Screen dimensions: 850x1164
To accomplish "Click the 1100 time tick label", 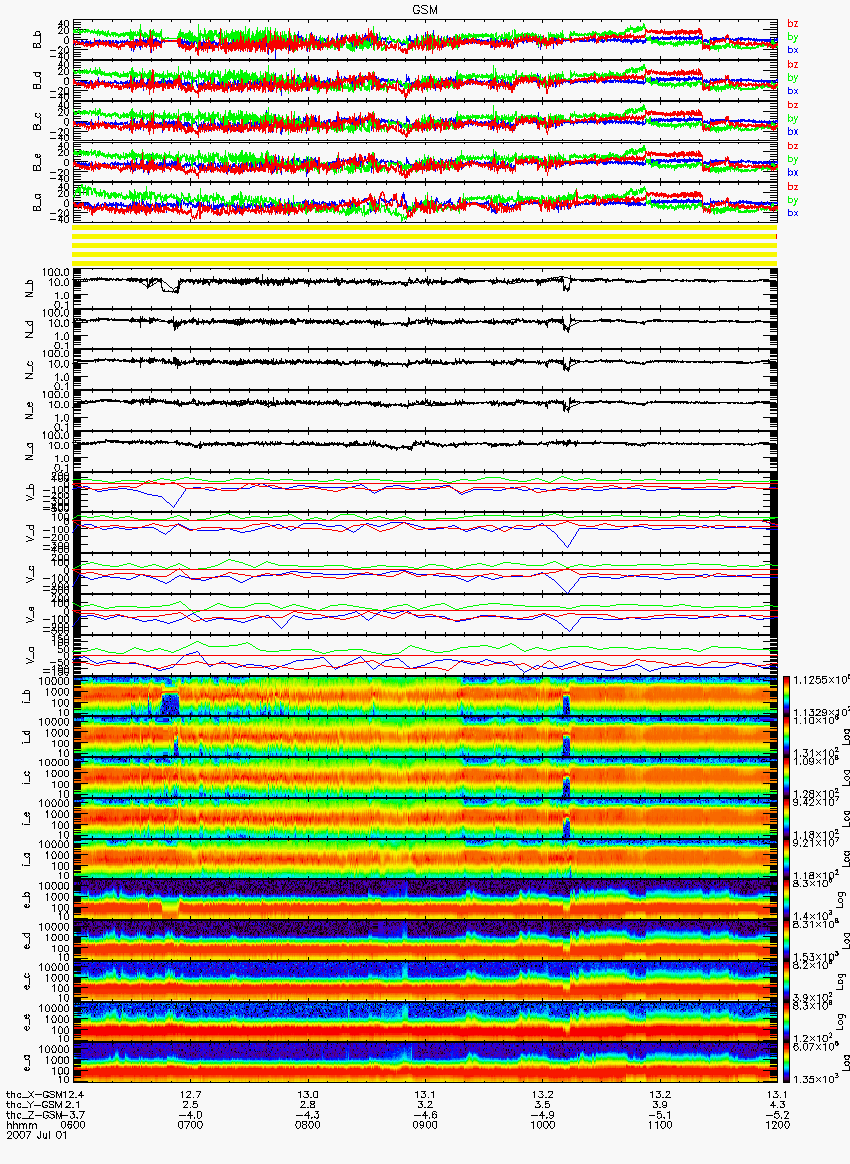I will pos(660,1125).
